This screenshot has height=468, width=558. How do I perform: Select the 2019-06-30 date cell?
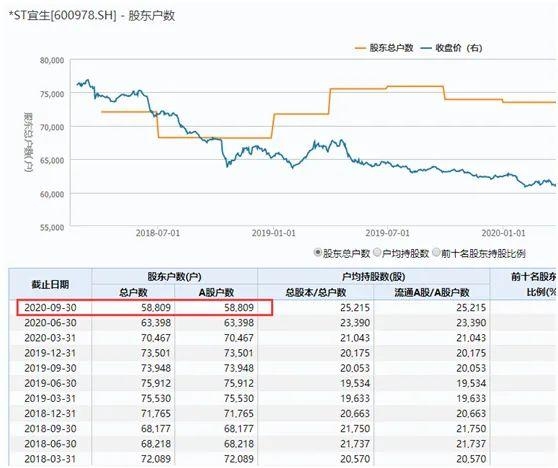point(50,383)
